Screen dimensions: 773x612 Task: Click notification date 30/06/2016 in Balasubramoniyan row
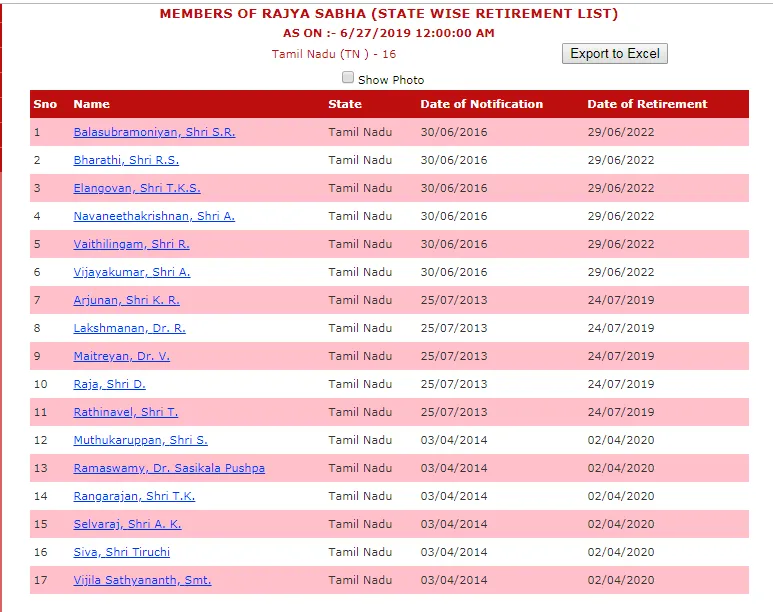coord(454,132)
